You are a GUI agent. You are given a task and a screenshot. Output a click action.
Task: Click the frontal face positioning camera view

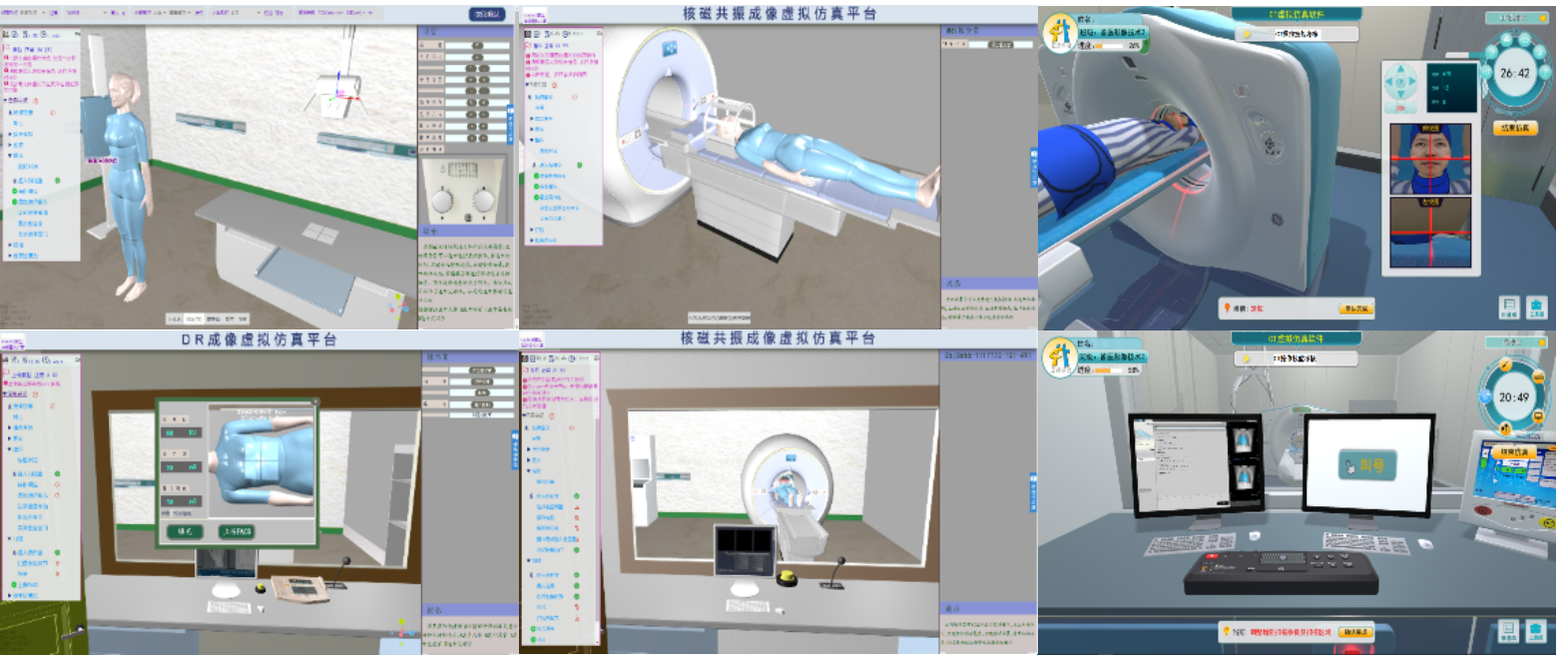pos(1430,160)
